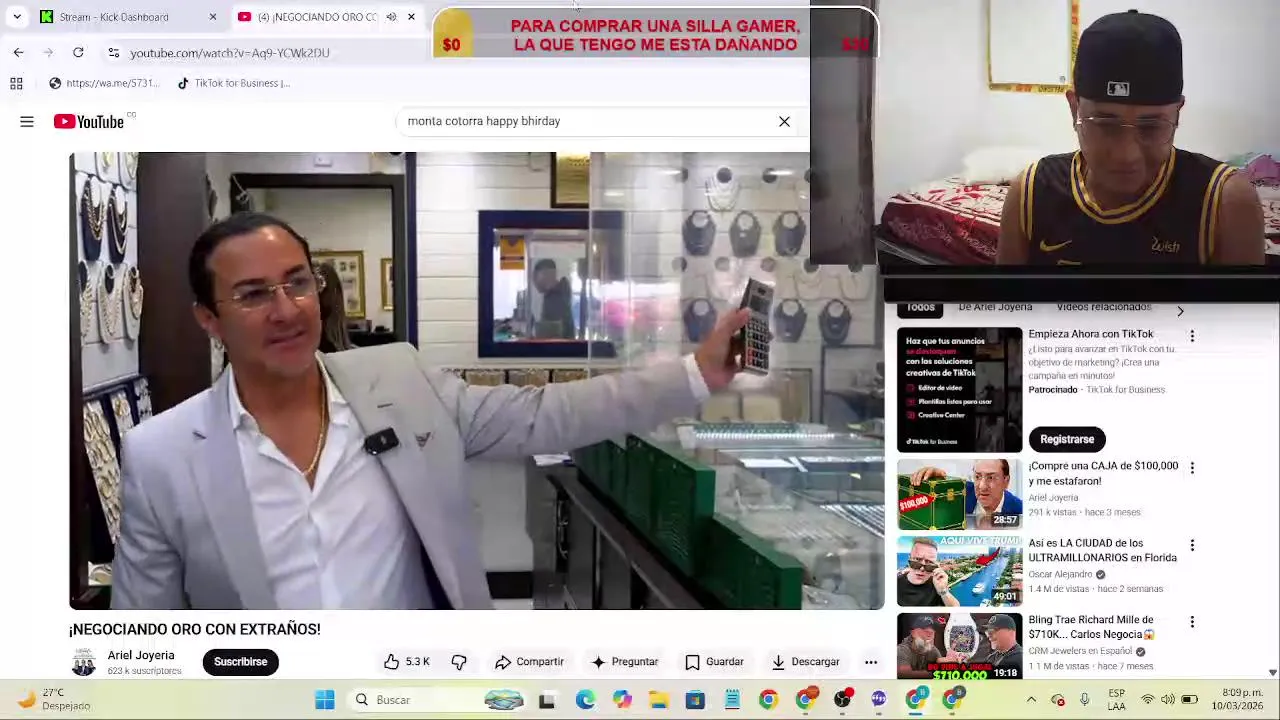Go forward in the browser
The image size is (1280, 720).
tap(48, 52)
